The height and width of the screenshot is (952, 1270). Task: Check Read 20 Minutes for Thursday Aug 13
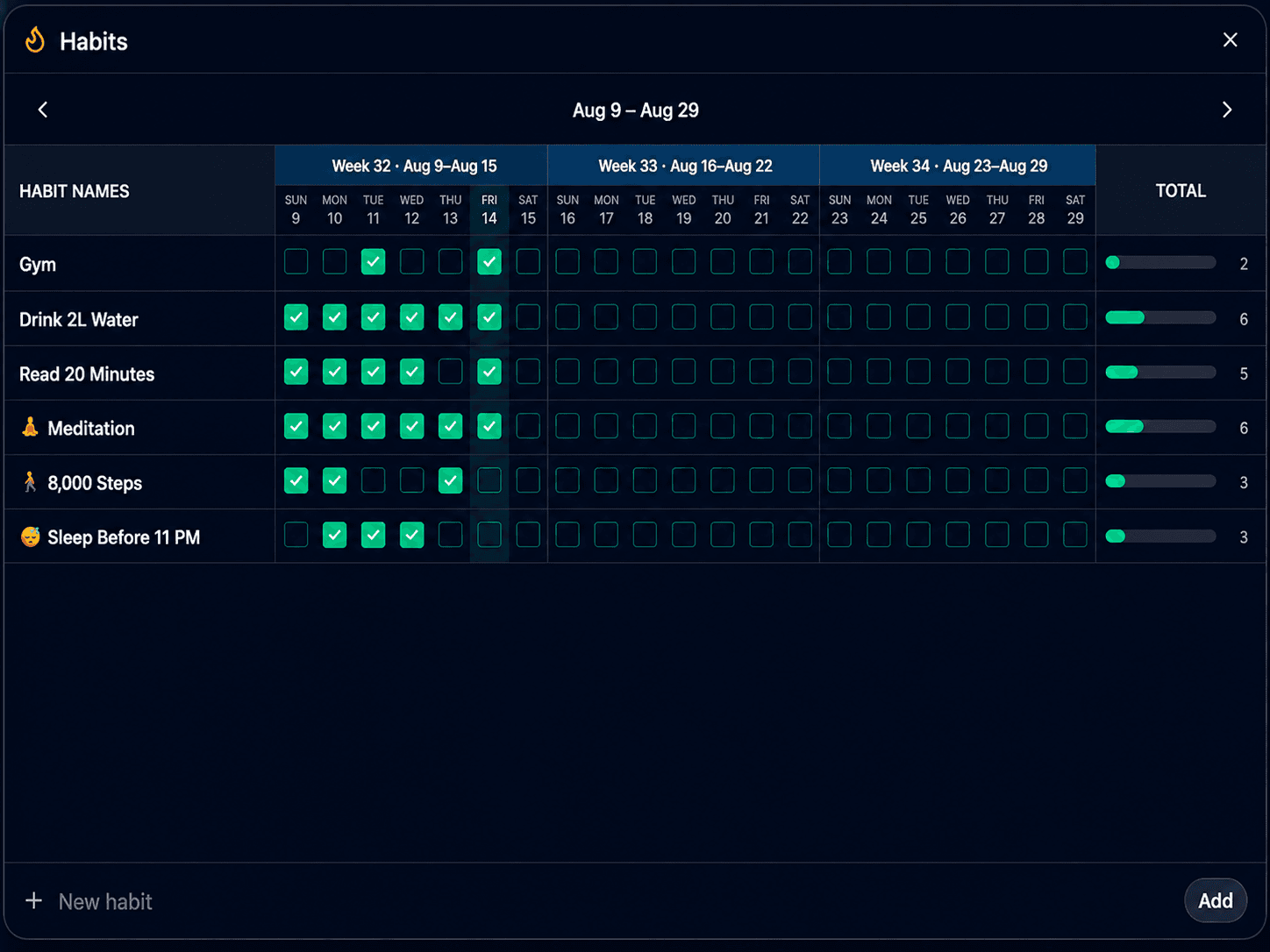click(x=451, y=372)
